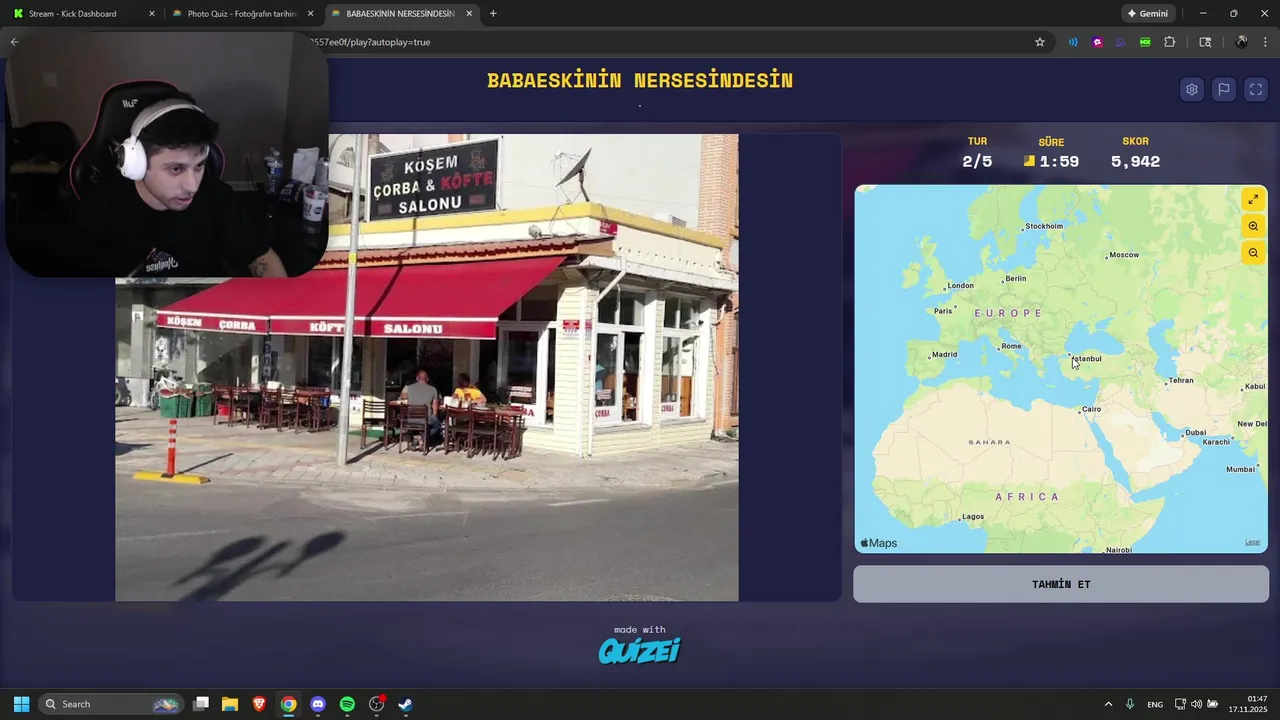Open the quiz settings gear
This screenshot has height=720, width=1280.
(x=1191, y=89)
